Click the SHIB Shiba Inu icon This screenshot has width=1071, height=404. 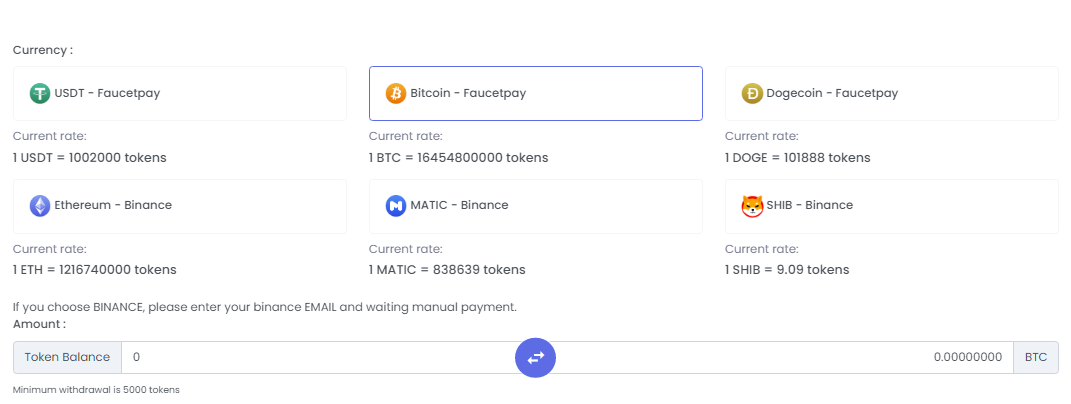(752, 206)
